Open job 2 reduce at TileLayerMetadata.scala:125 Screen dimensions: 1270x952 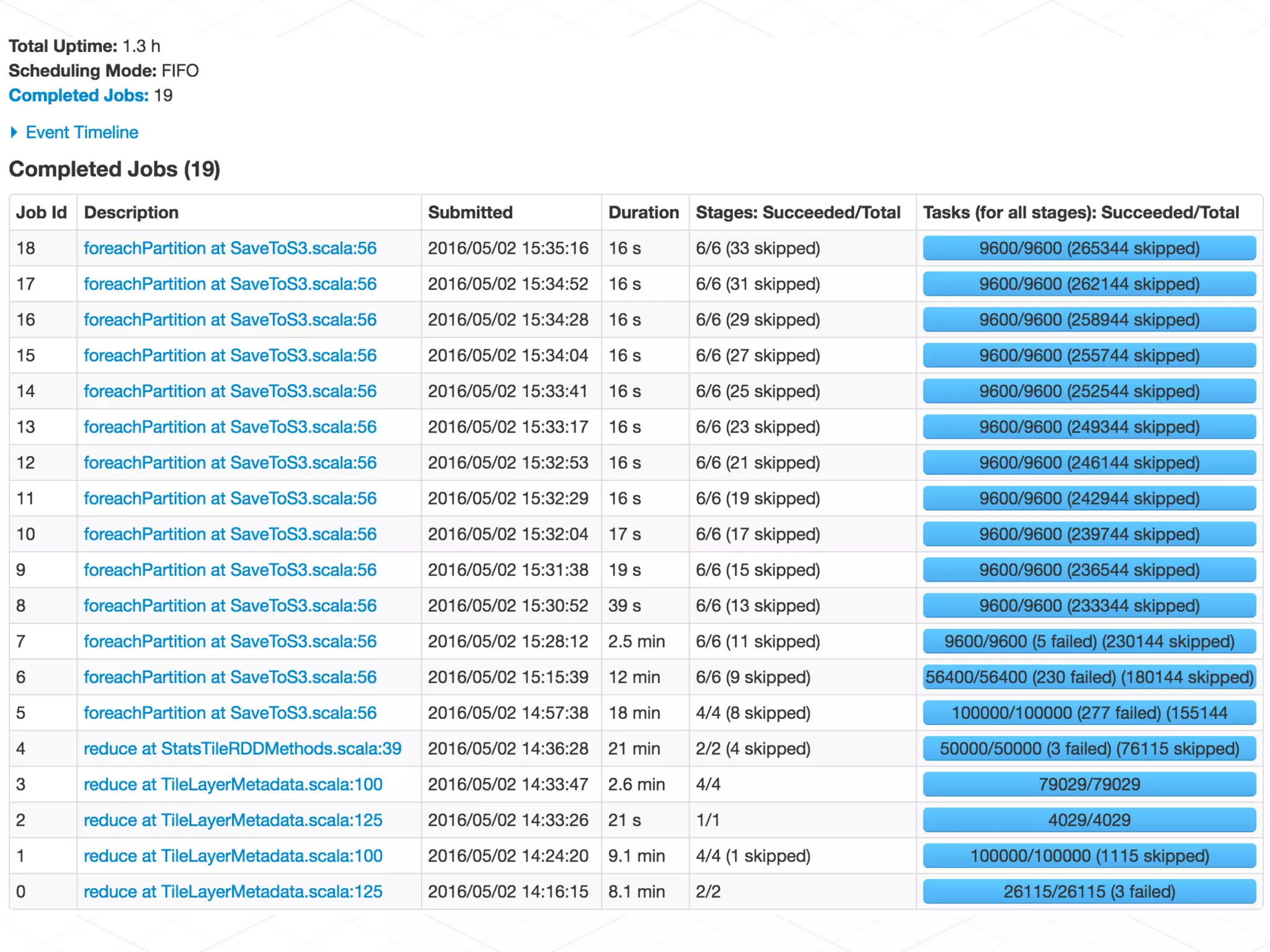click(233, 821)
